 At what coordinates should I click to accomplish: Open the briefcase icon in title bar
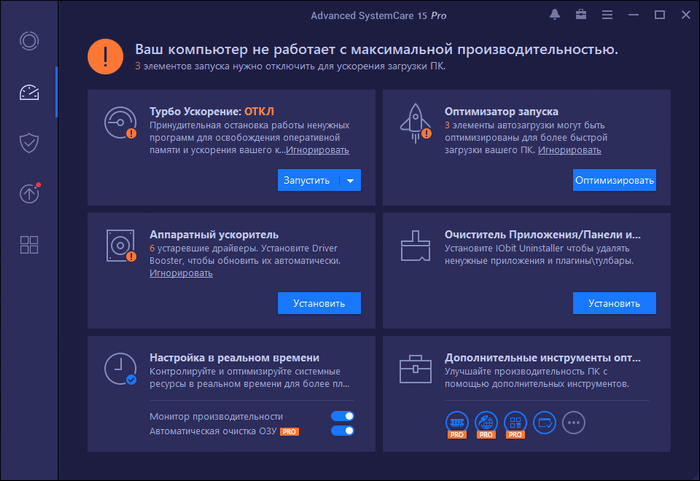pyautogui.click(x=581, y=15)
